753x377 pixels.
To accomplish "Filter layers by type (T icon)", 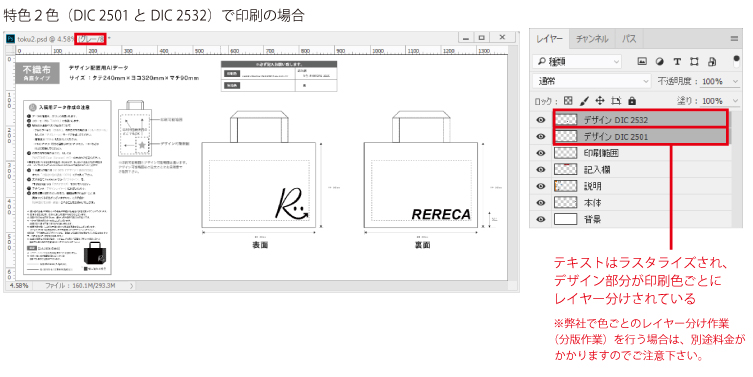I will [x=677, y=61].
